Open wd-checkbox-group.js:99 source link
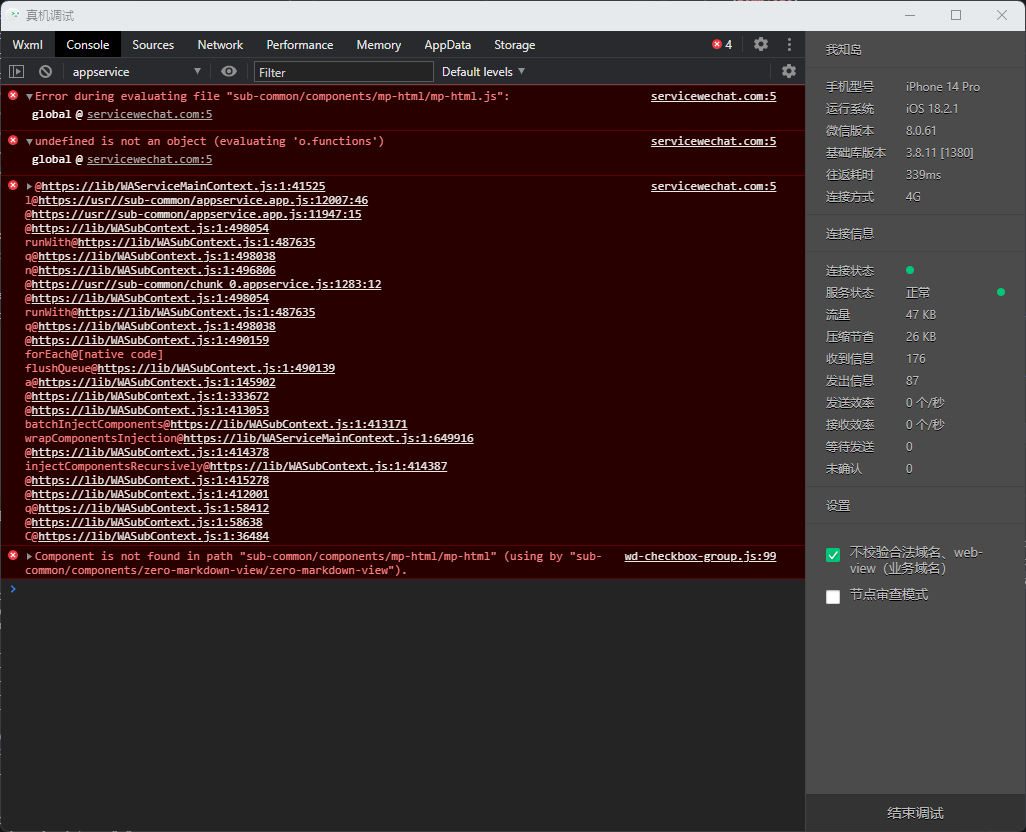This screenshot has height=832, width=1026. point(700,556)
